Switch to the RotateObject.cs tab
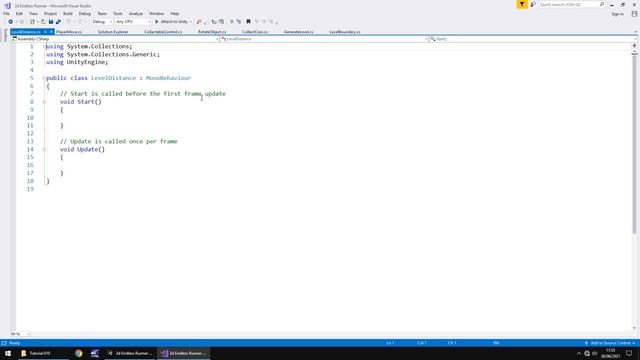Screen dimensions: 640x360 (212, 32)
